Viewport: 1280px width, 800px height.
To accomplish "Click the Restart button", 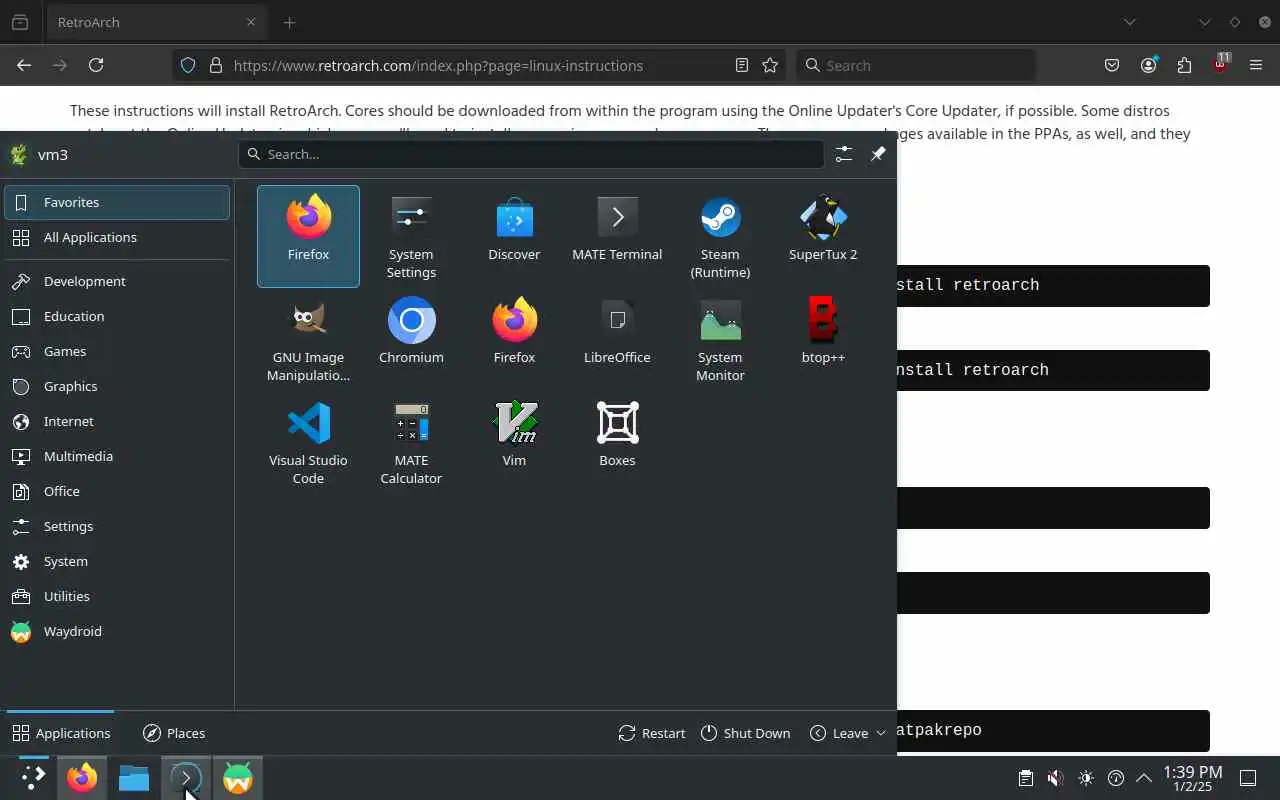I will coord(652,733).
